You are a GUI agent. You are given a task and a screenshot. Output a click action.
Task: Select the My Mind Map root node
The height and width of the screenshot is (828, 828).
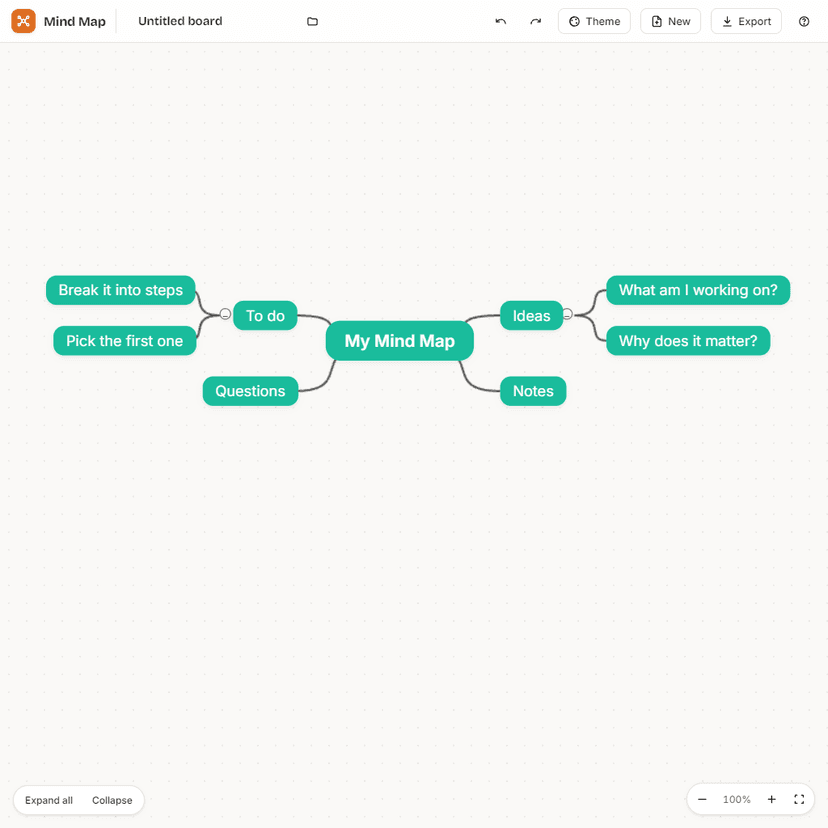(x=399, y=340)
